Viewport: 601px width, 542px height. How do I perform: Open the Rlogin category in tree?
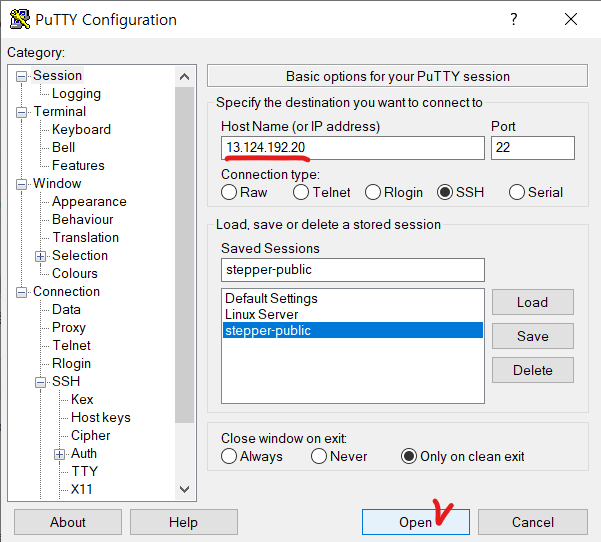click(x=71, y=364)
